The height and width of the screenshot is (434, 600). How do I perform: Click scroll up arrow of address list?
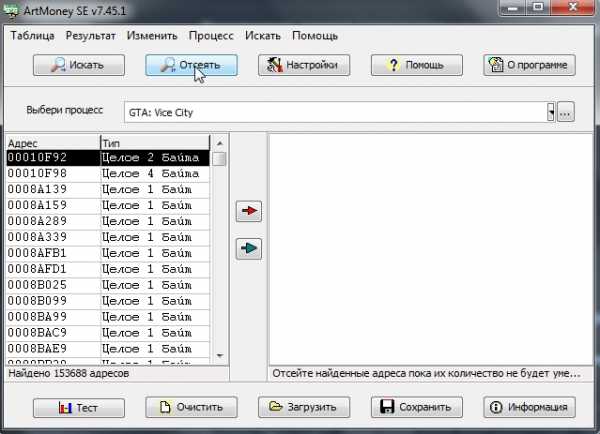point(220,143)
